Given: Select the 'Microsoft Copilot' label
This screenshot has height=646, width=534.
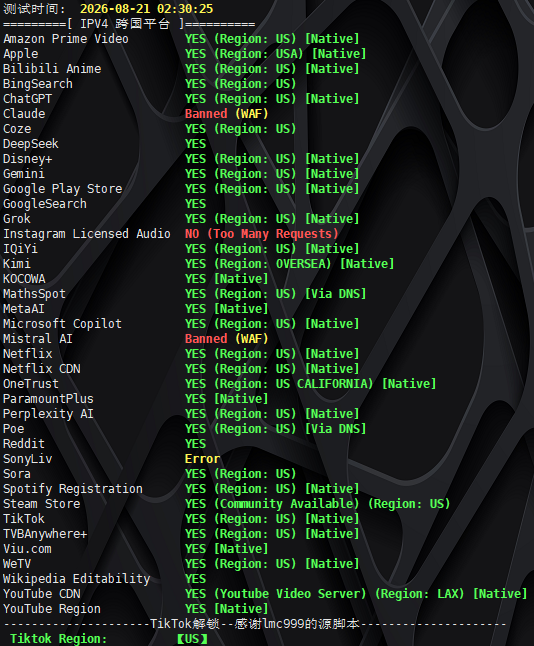Looking at the screenshot, I should [63, 324].
